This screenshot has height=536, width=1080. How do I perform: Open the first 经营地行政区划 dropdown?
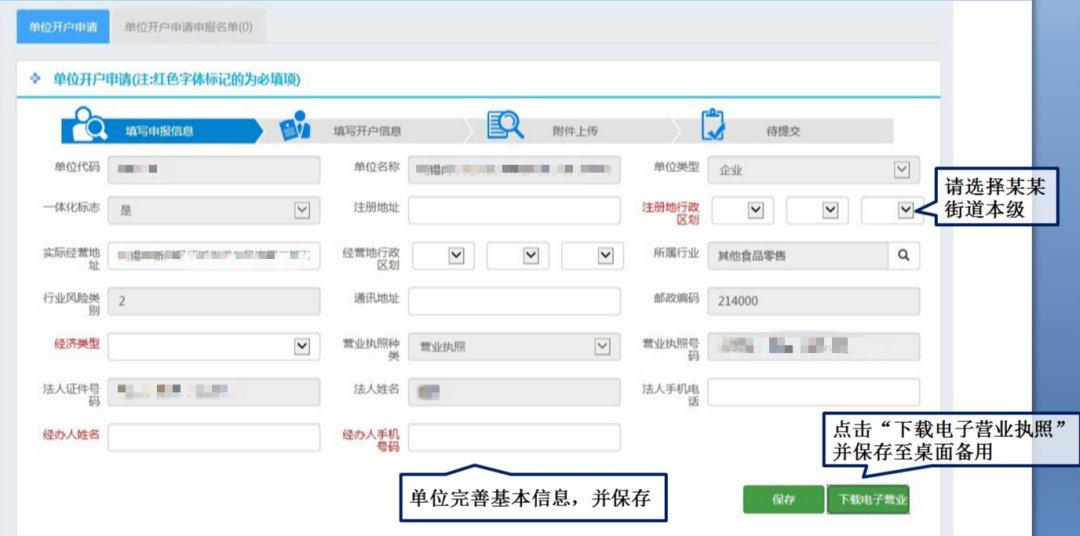(x=443, y=256)
